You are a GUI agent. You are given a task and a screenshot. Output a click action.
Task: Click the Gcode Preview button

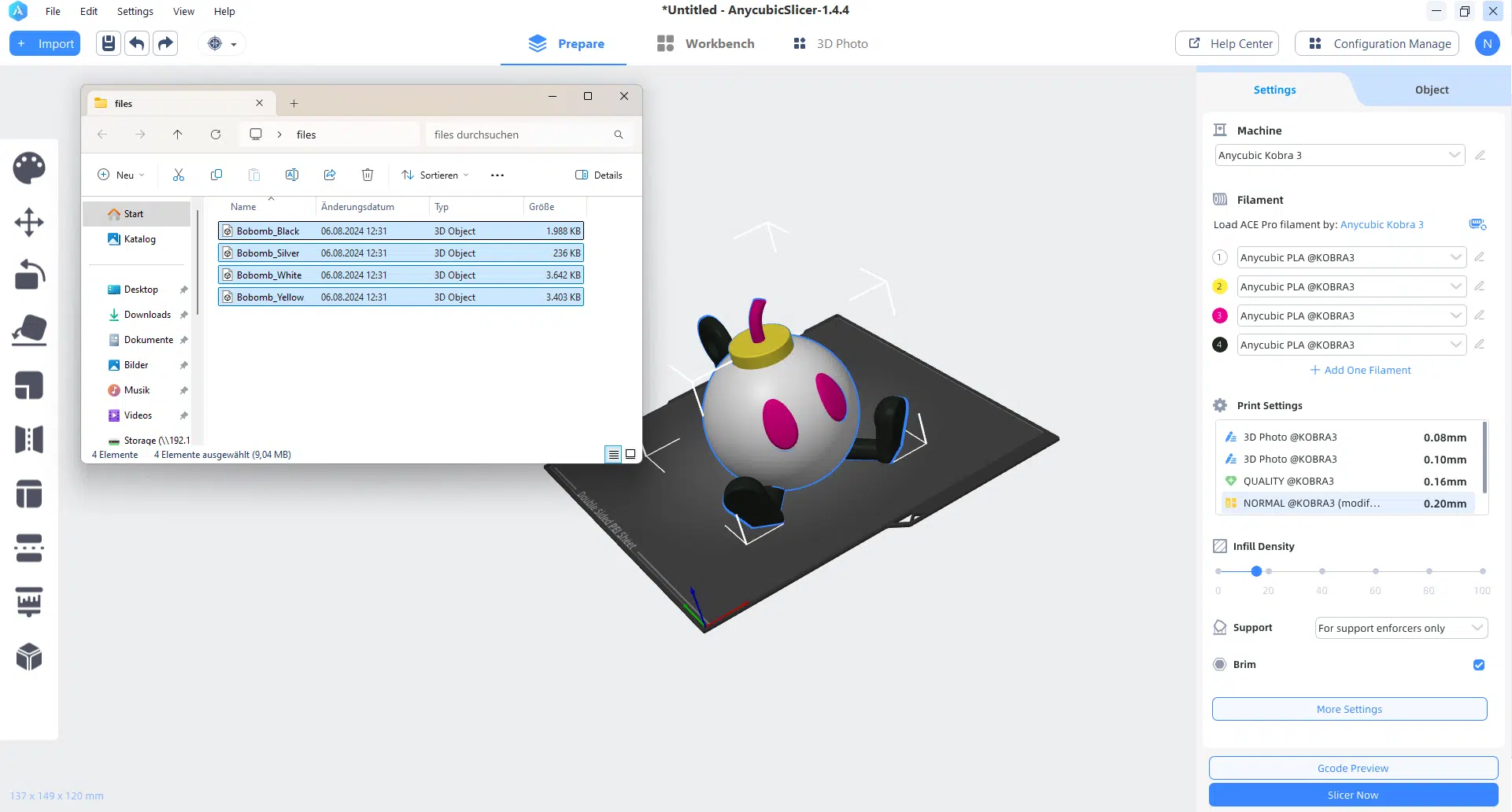click(1353, 768)
